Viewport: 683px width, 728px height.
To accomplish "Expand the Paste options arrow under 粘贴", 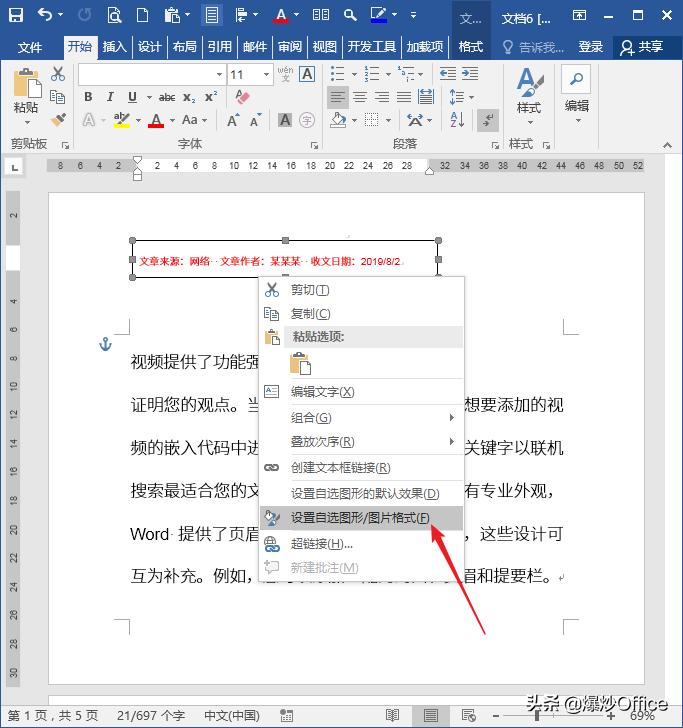I will click(27, 123).
